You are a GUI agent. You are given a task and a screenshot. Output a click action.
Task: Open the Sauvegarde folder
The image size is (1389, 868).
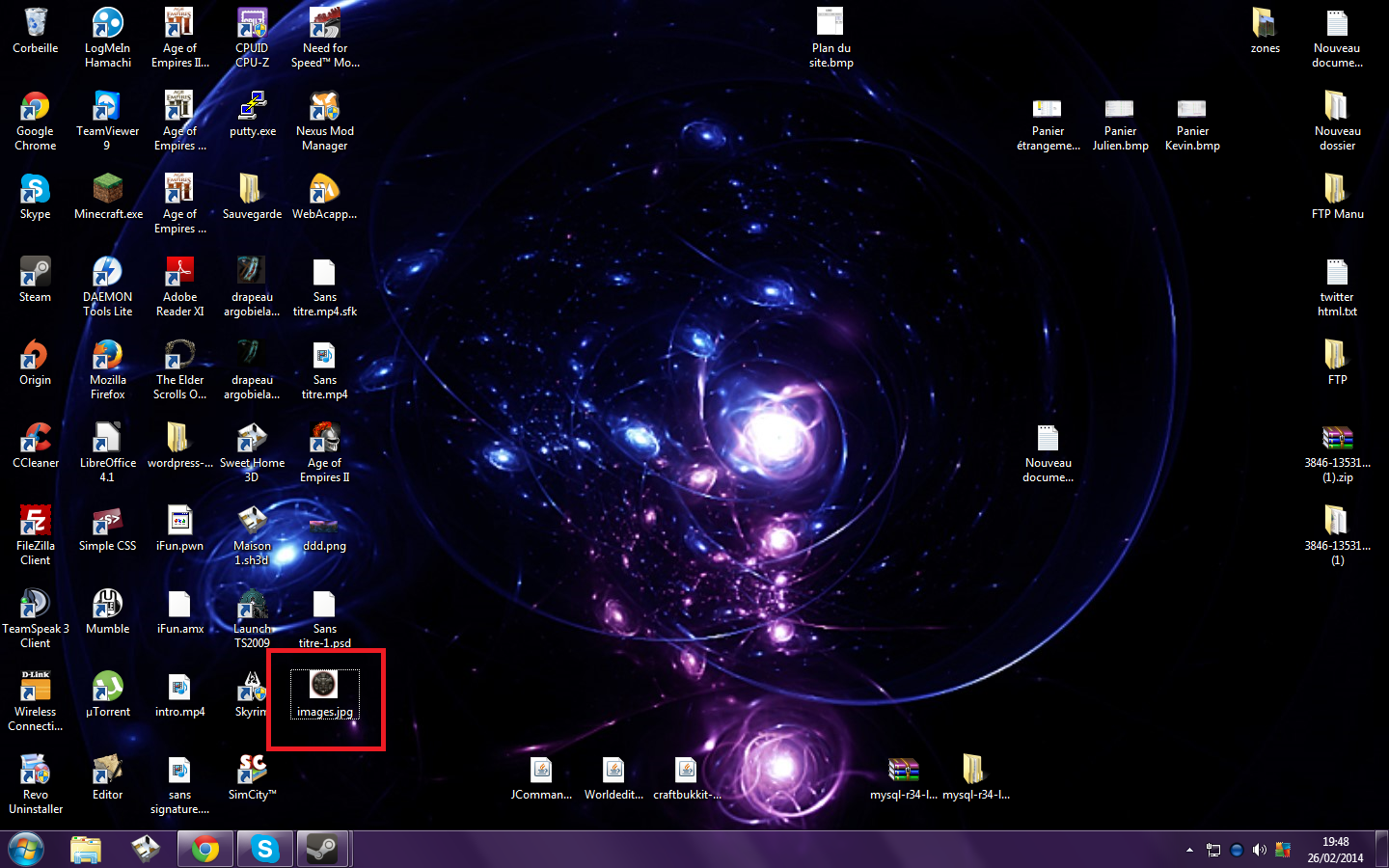click(x=252, y=197)
